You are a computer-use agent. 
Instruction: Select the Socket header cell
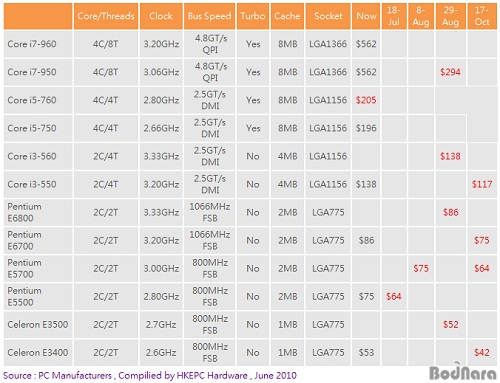328,16
